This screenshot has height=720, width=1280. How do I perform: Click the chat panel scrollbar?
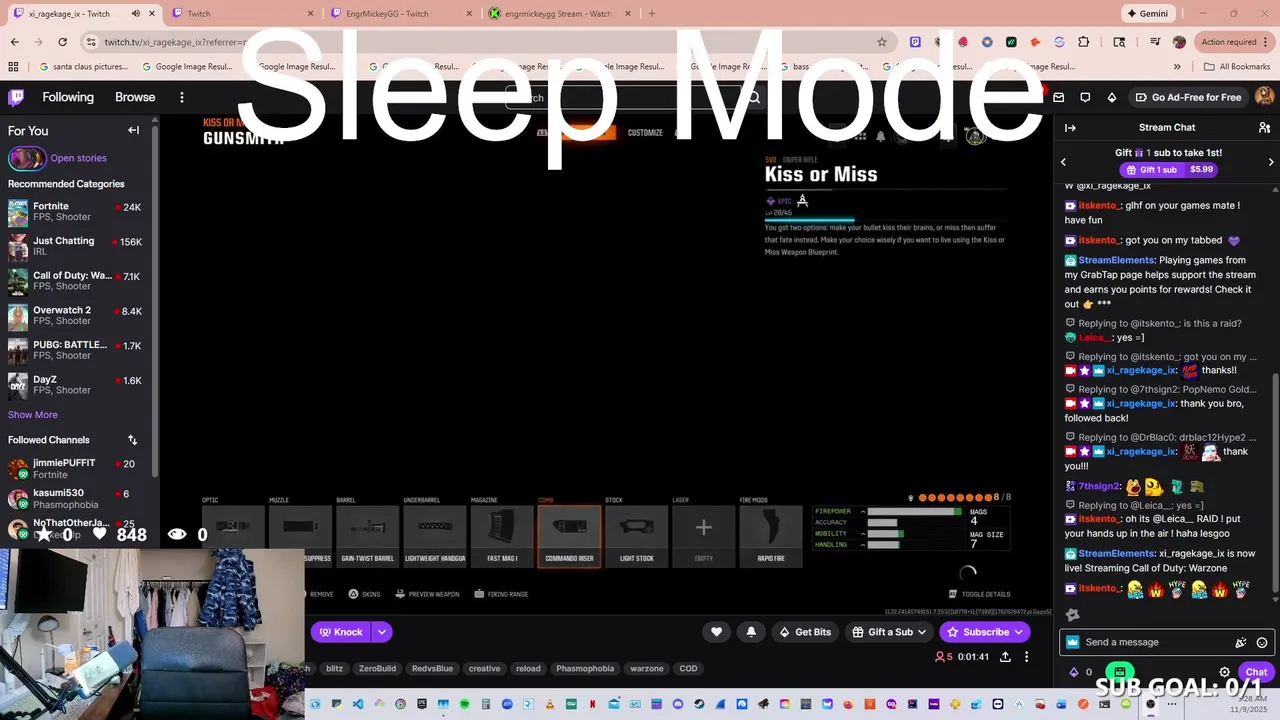click(x=1275, y=485)
